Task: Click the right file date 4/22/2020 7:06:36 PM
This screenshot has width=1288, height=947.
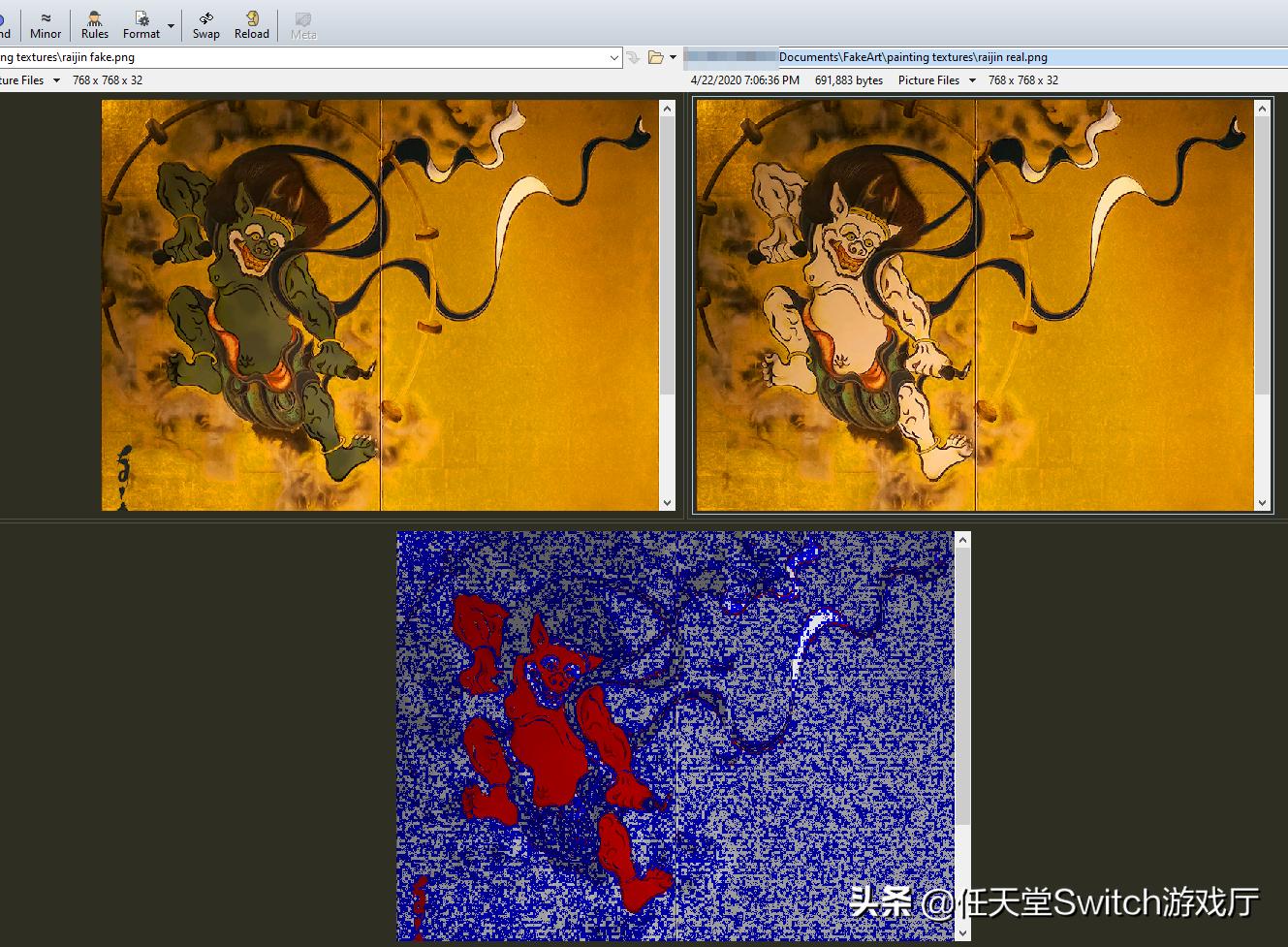Action: coord(745,80)
